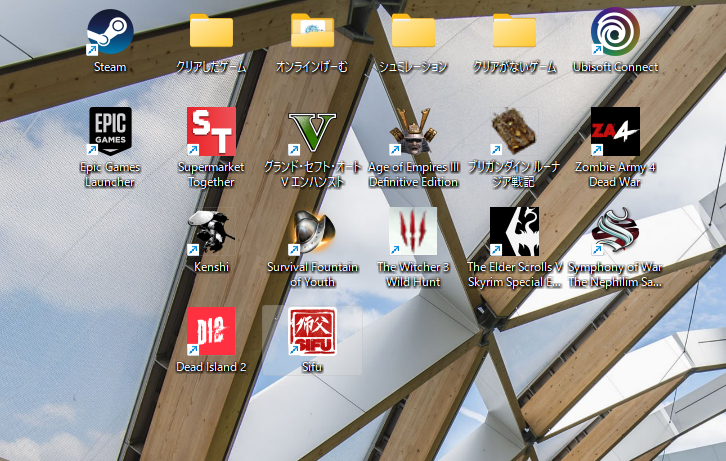Click the "Epic Games Launcher" label
Screen dimensions: 726x461
click(x=110, y=174)
